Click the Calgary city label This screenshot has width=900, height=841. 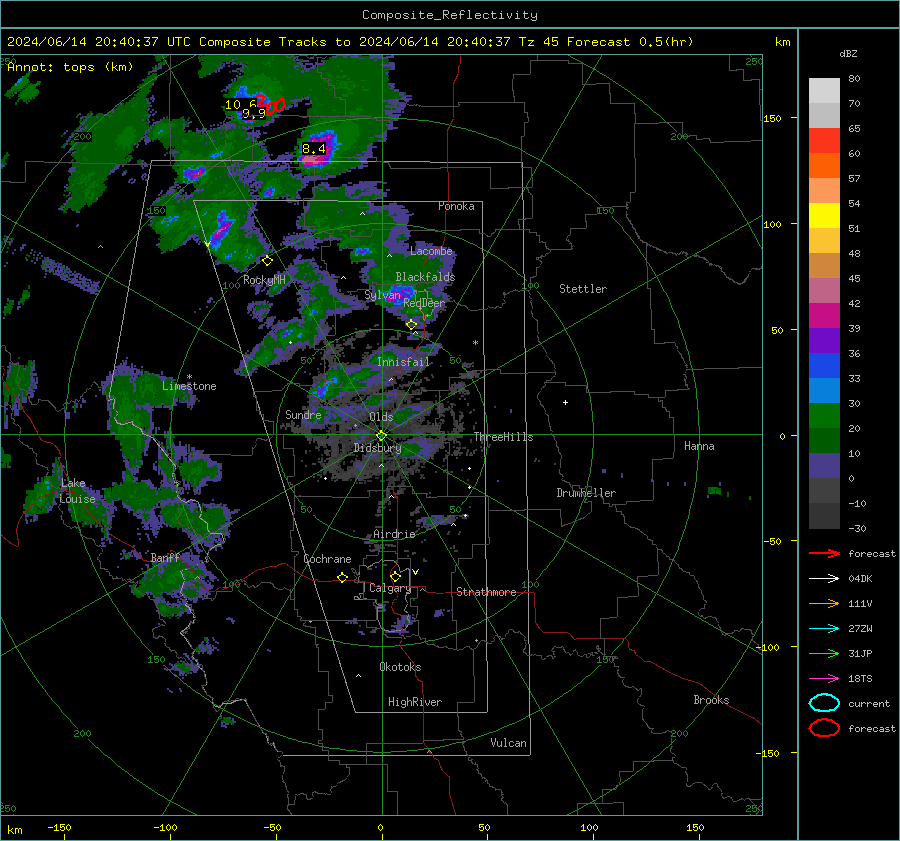(x=390, y=588)
